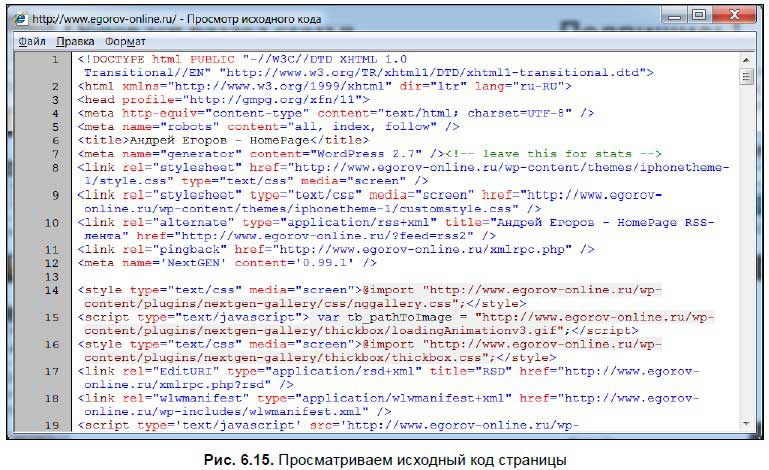Minimize the source view window
This screenshot has height=470, width=769.
(675, 16)
